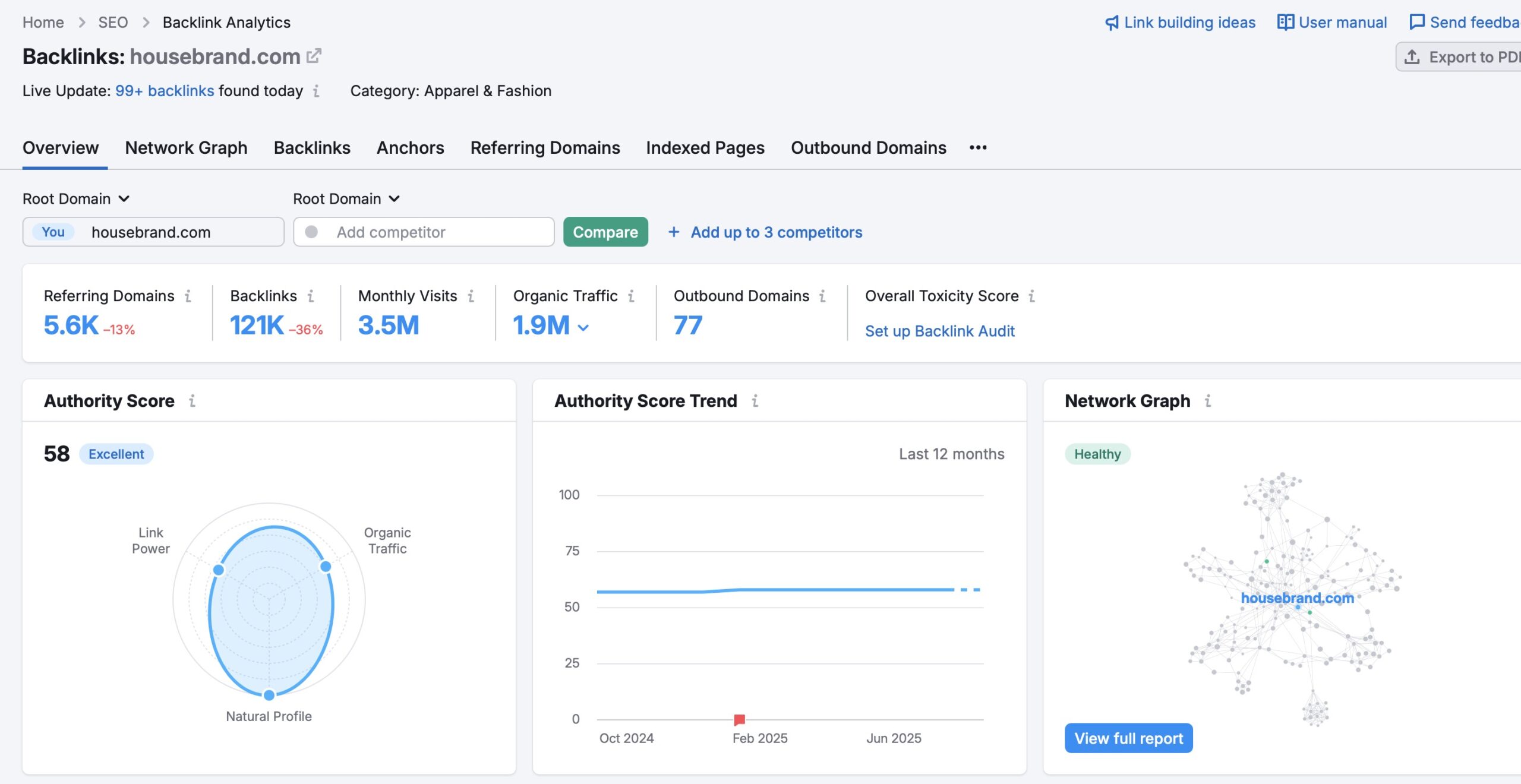
Task: Click Set up Backlink Audit link
Action: click(939, 331)
